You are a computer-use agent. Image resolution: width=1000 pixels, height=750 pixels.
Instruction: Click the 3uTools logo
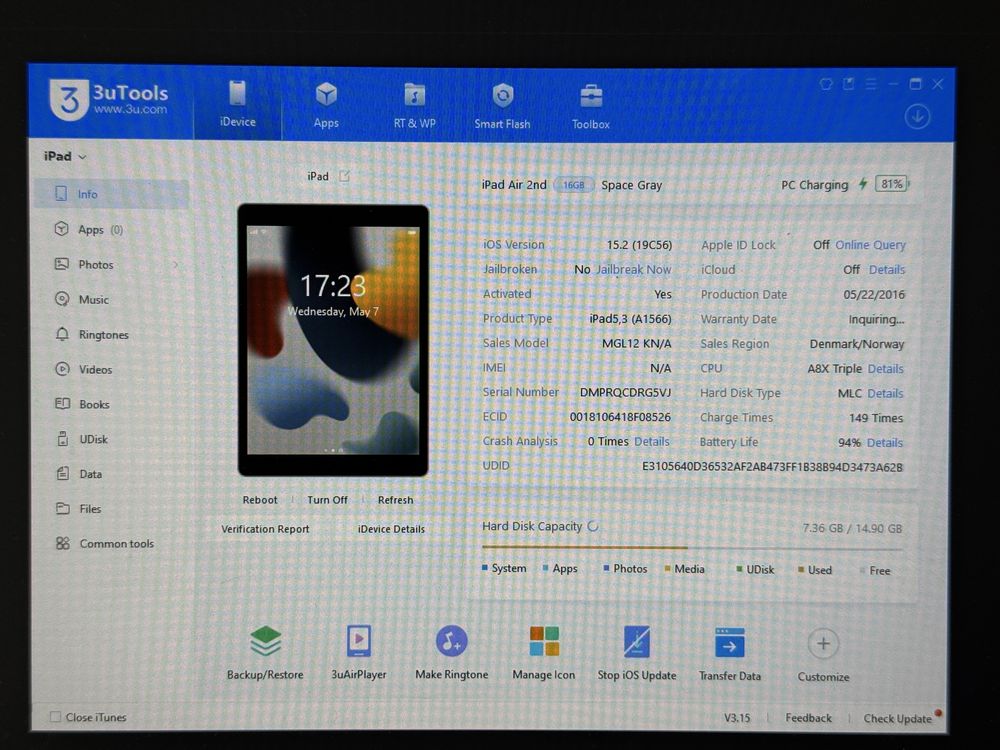click(x=108, y=100)
